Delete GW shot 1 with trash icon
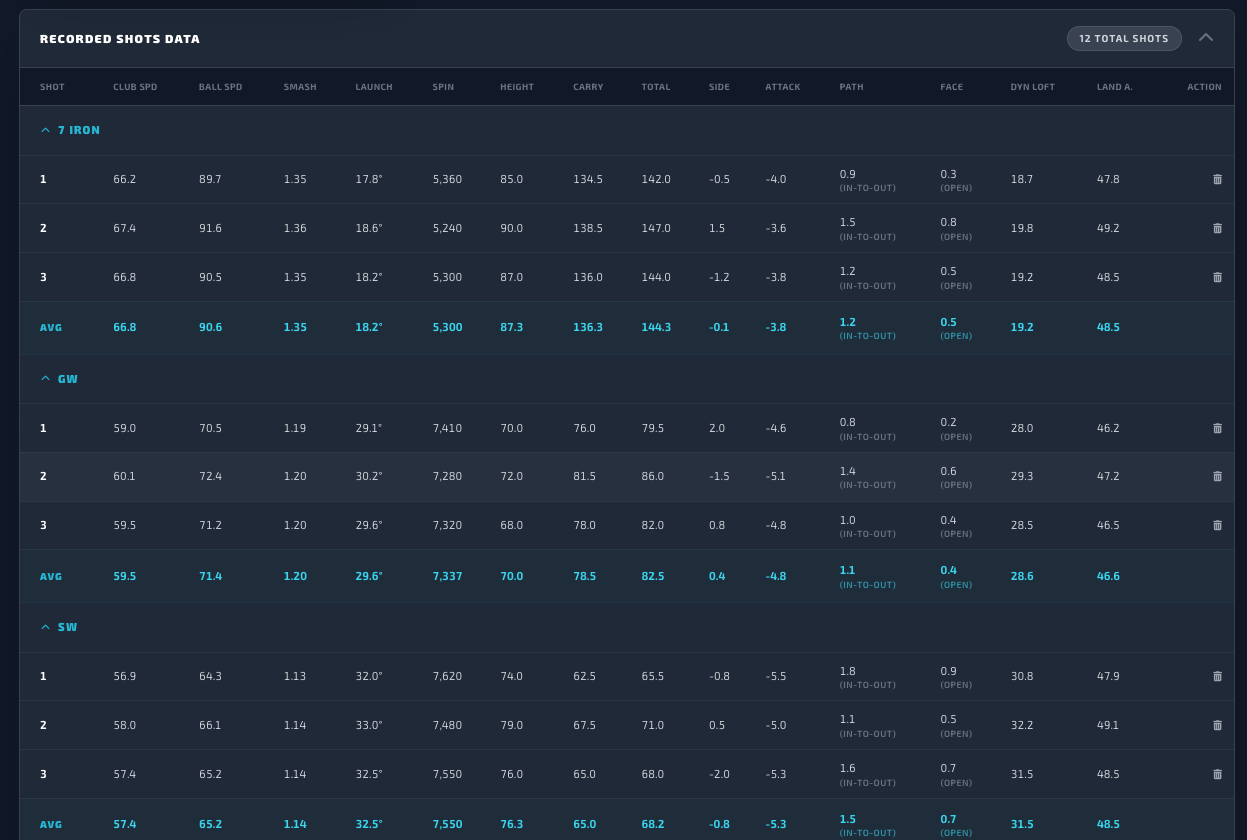The width and height of the screenshot is (1247, 840). coord(1217,428)
